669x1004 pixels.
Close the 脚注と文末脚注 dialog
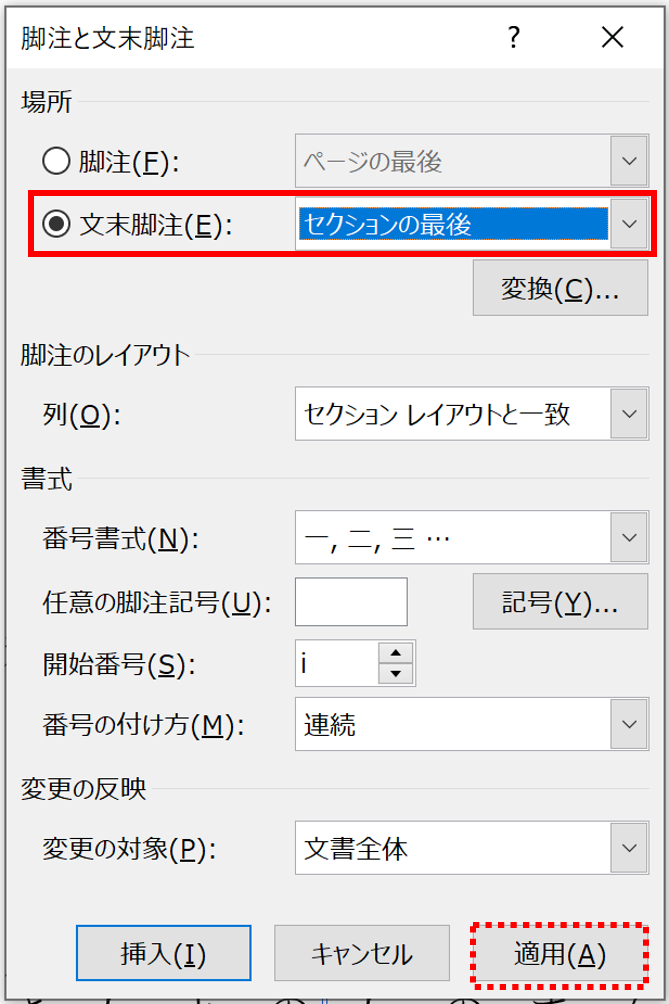click(613, 37)
